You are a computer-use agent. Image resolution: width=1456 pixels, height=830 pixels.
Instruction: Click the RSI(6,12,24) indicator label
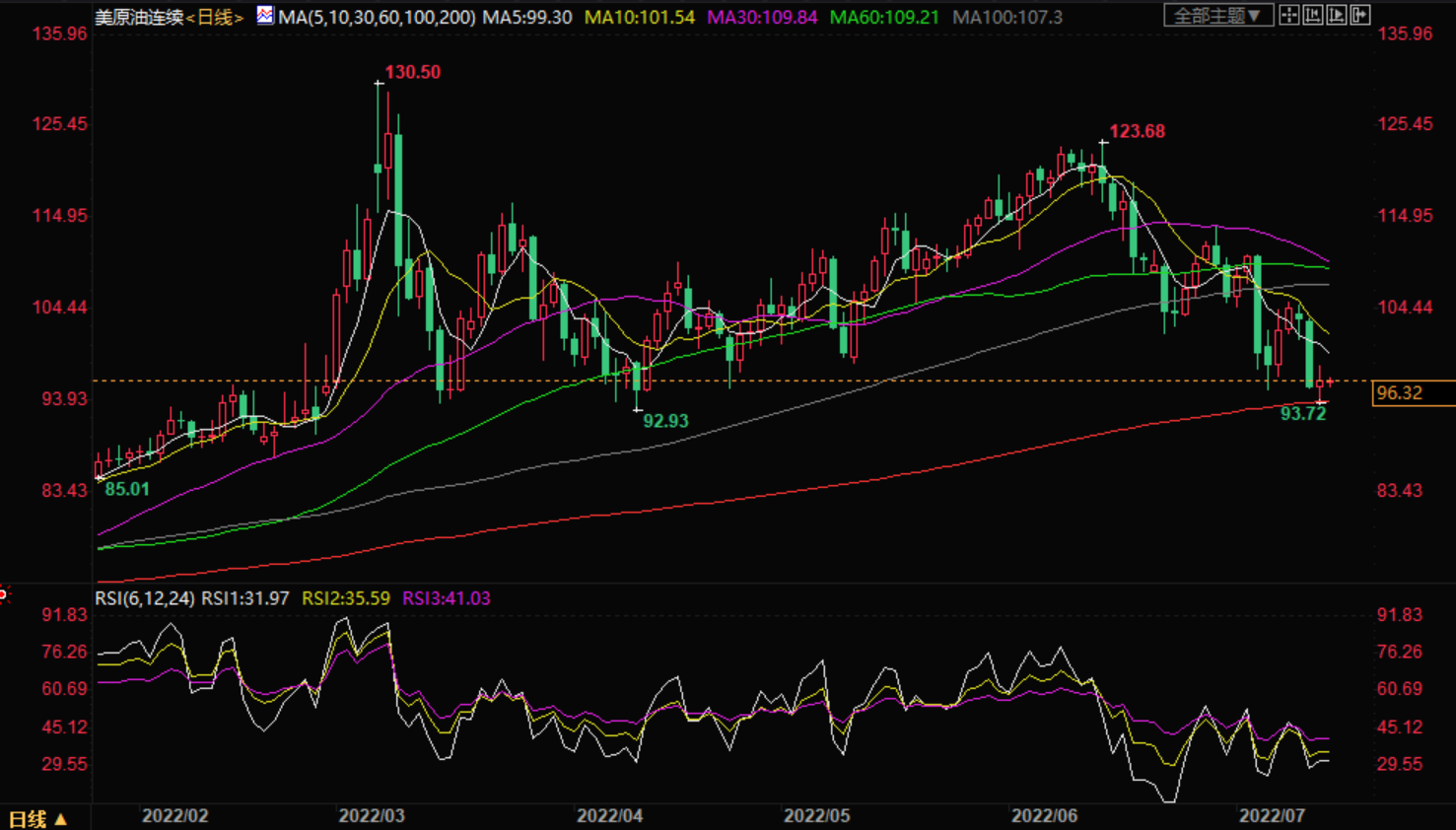point(145,598)
